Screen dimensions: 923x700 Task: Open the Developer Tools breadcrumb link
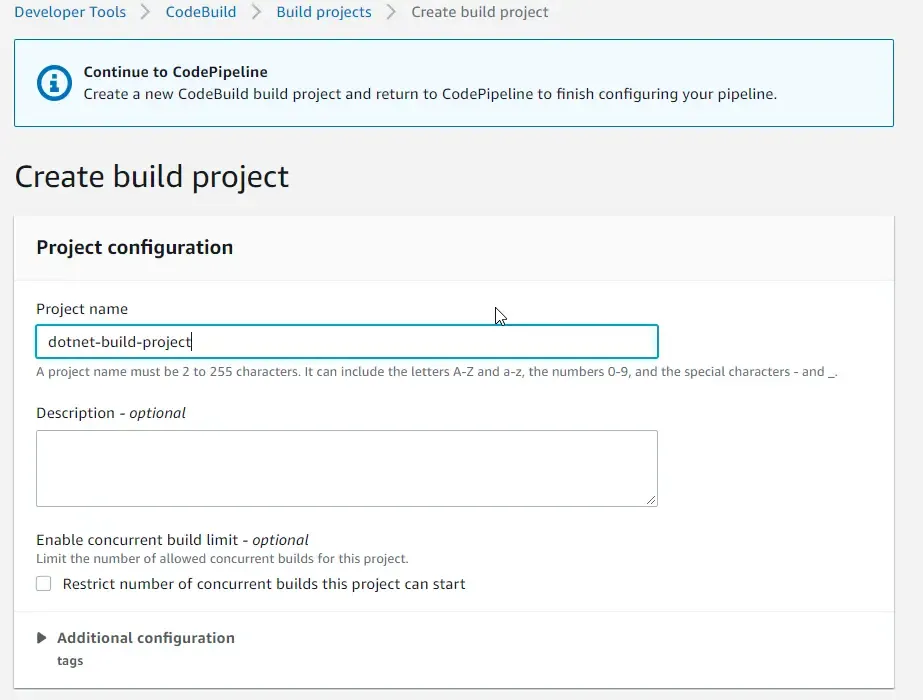point(69,12)
